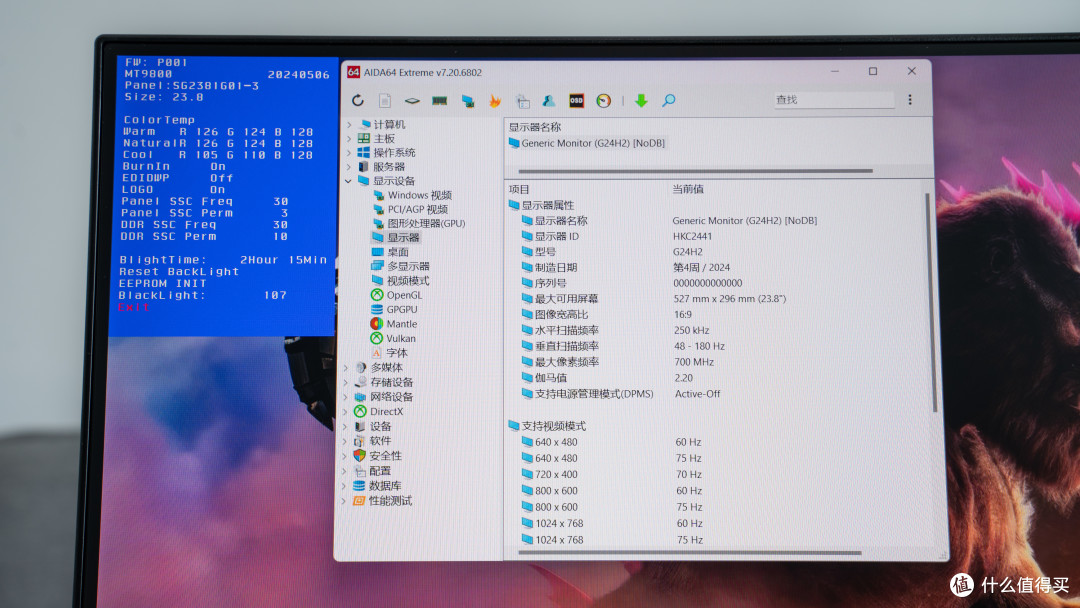The image size is (1080, 608).
Task: Refresh data with the circular arrow toolbar icon
Action: [357, 100]
